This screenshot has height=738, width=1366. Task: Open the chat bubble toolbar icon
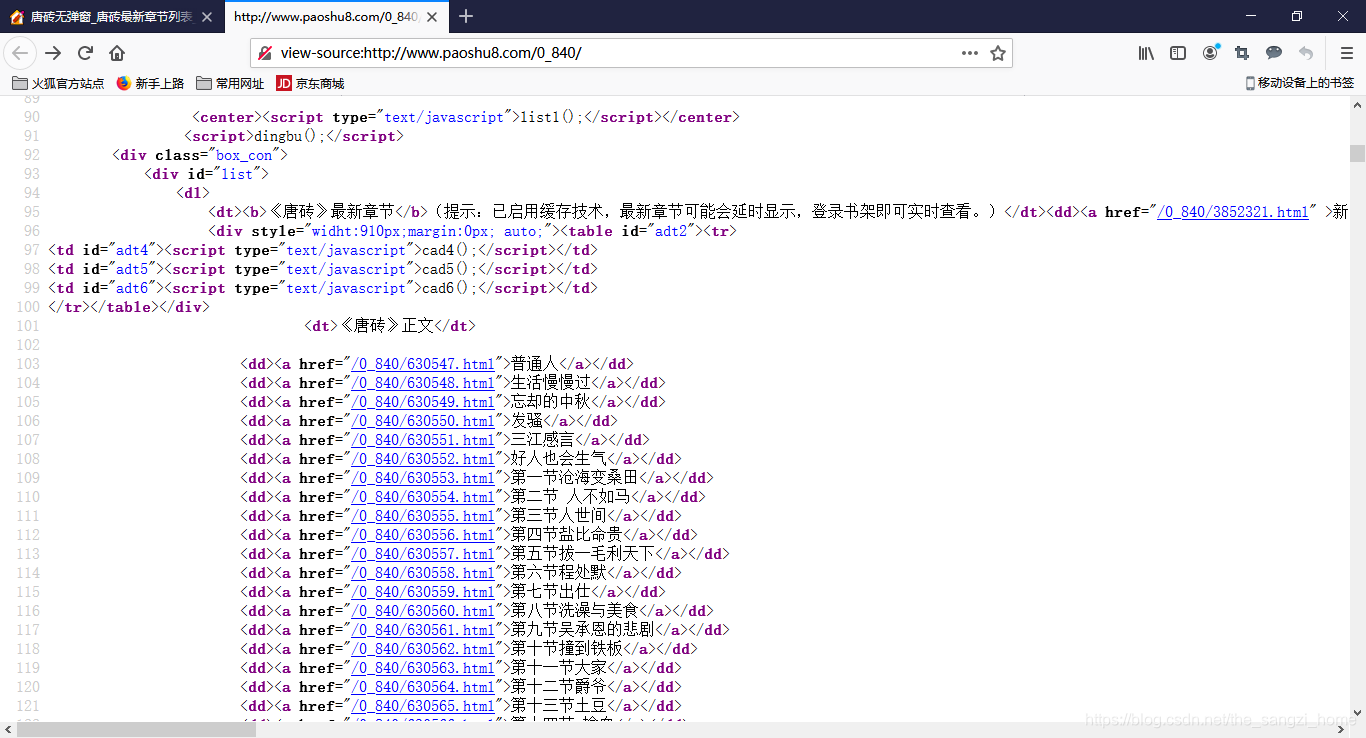(x=1274, y=53)
